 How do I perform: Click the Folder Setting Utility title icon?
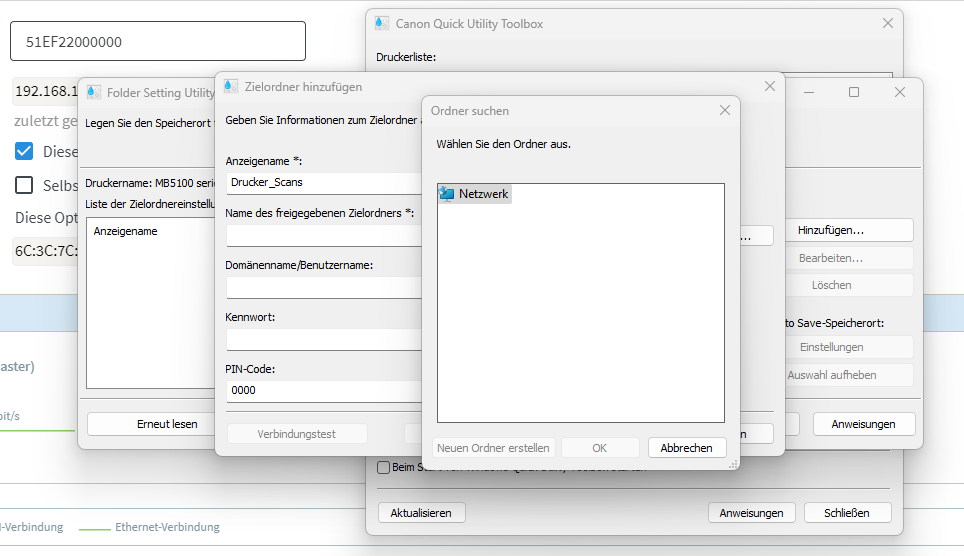point(93,92)
